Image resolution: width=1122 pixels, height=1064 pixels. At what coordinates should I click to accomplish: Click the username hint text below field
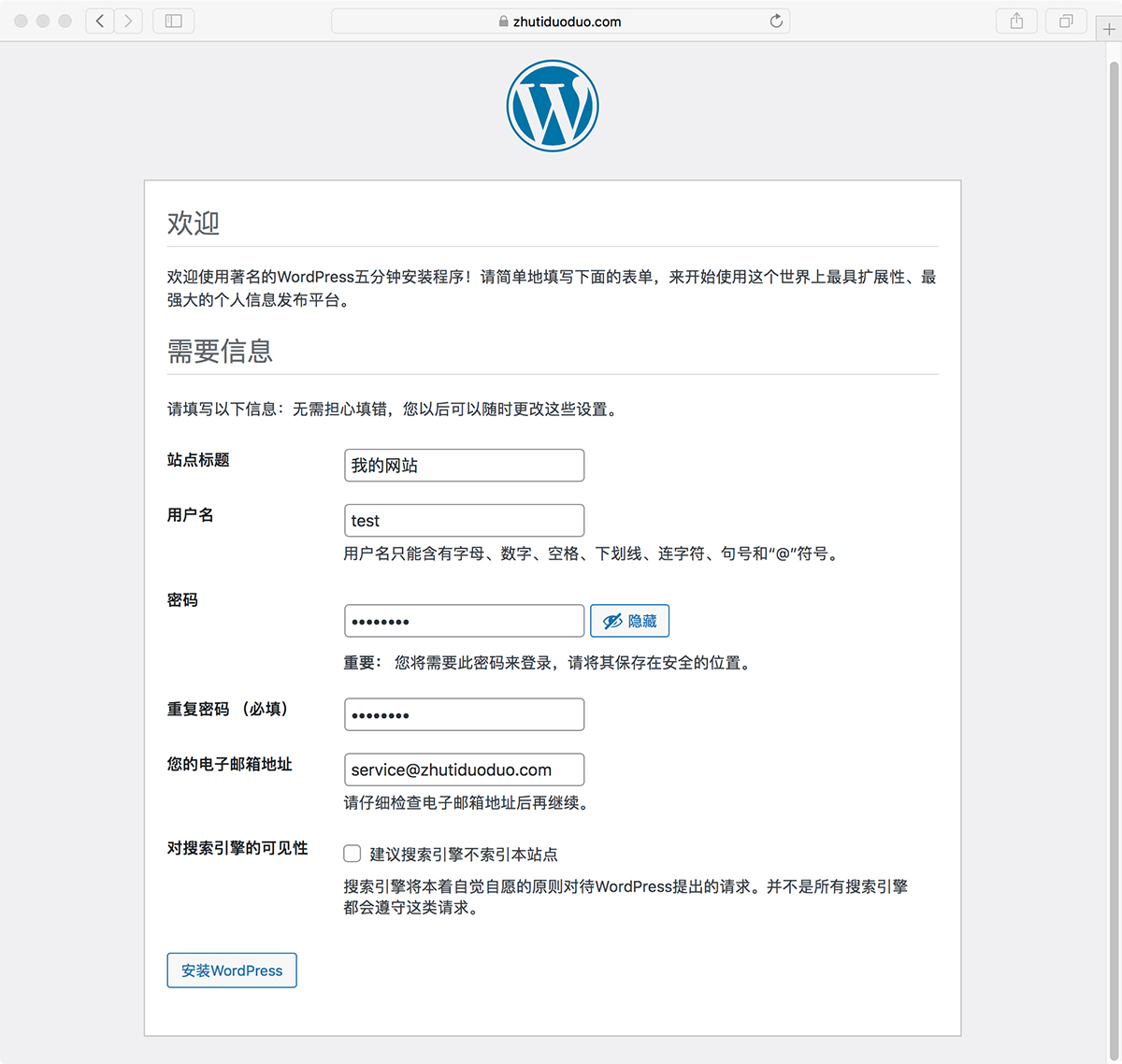pos(593,554)
